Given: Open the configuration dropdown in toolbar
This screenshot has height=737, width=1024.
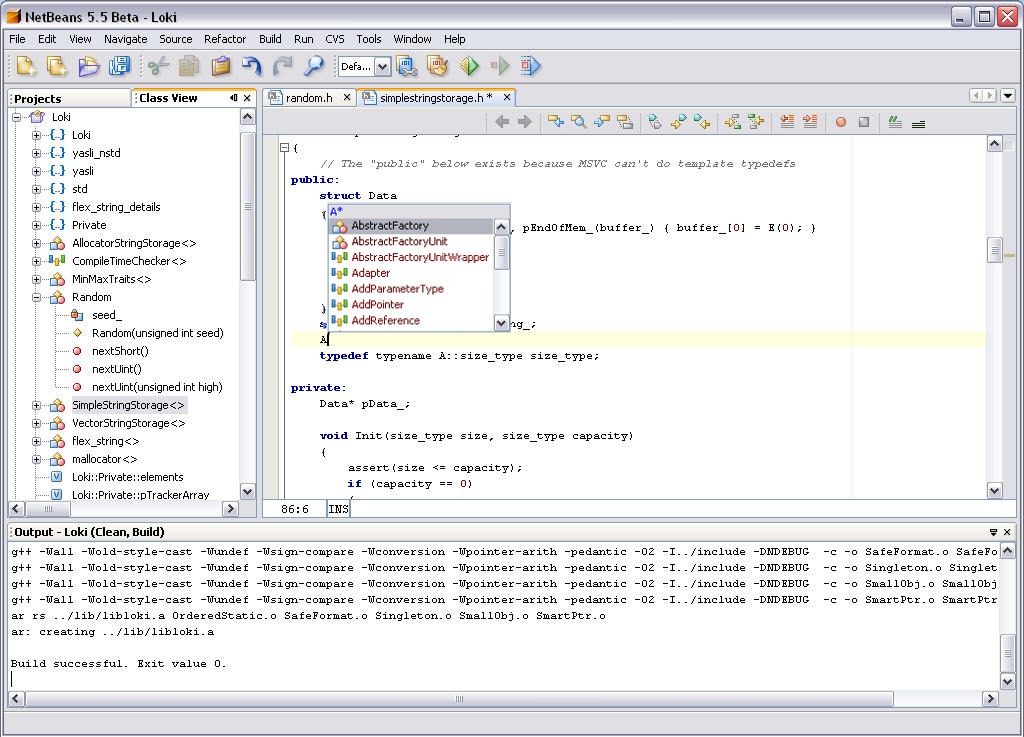Looking at the screenshot, I should pyautogui.click(x=382, y=67).
